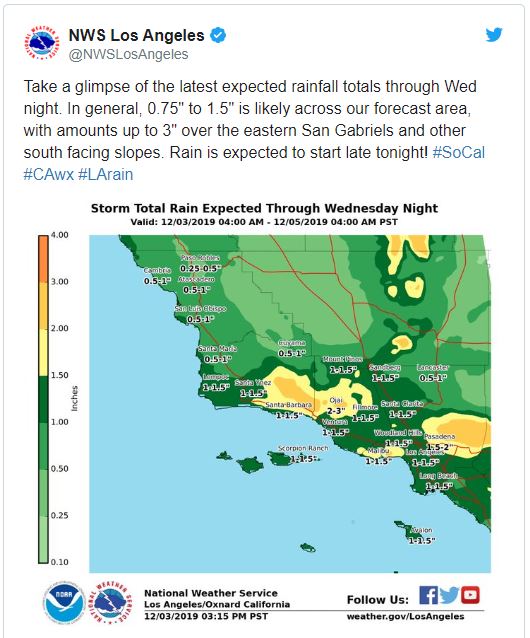Open the #SoCal hashtag
Screen dimensions: 530x638
coord(458,153)
